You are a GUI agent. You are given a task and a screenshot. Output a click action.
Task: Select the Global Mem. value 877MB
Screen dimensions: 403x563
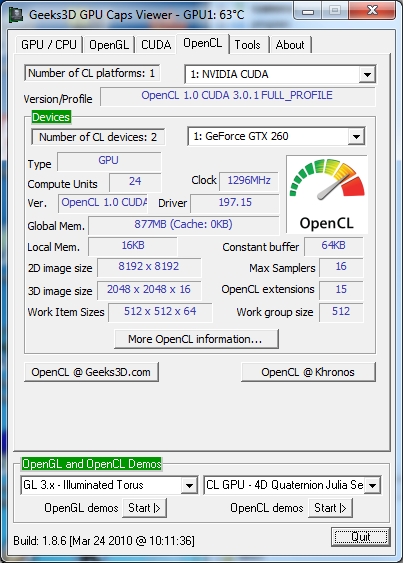click(x=184, y=225)
